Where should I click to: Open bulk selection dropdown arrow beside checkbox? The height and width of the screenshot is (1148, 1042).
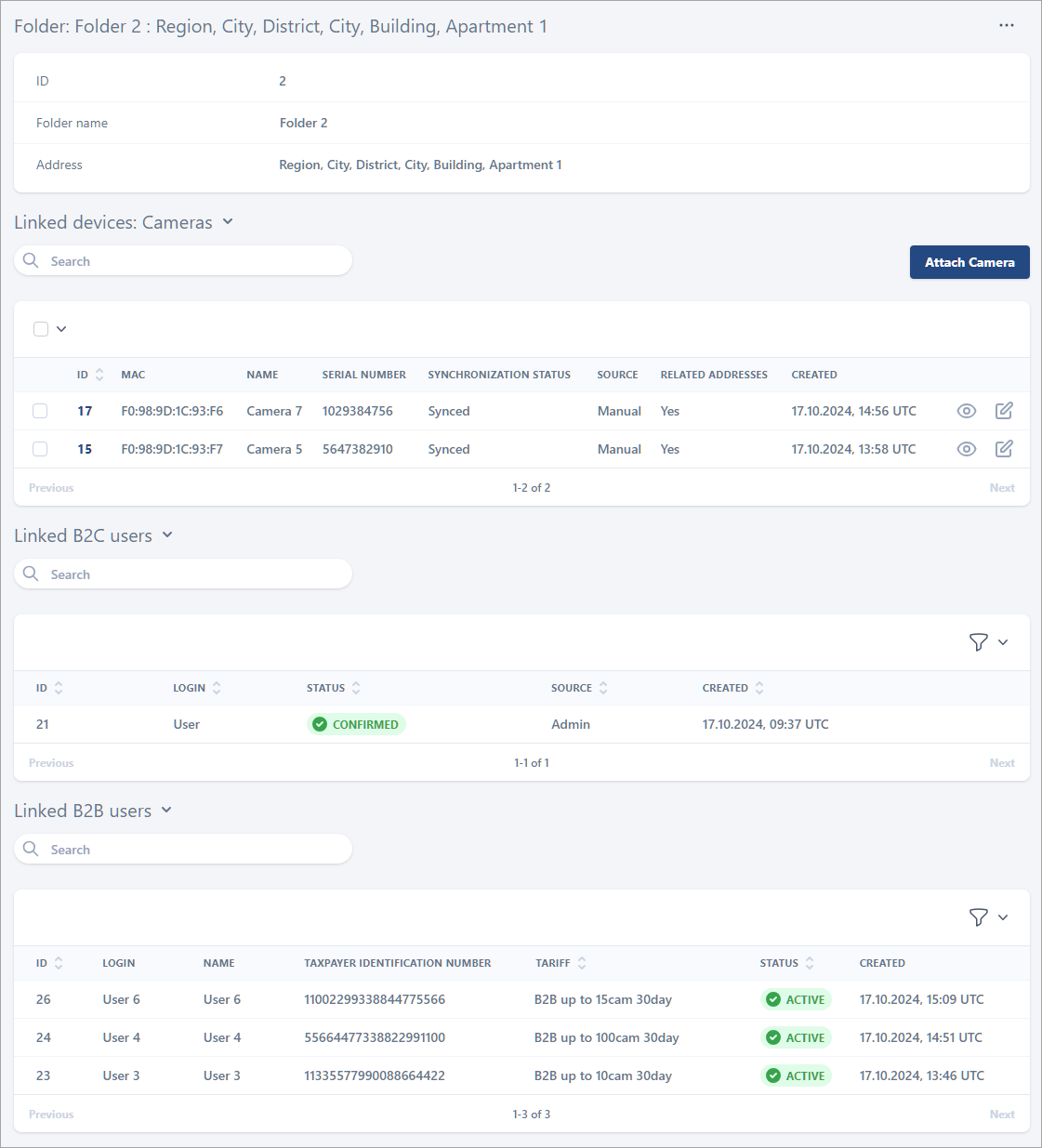[x=61, y=329]
